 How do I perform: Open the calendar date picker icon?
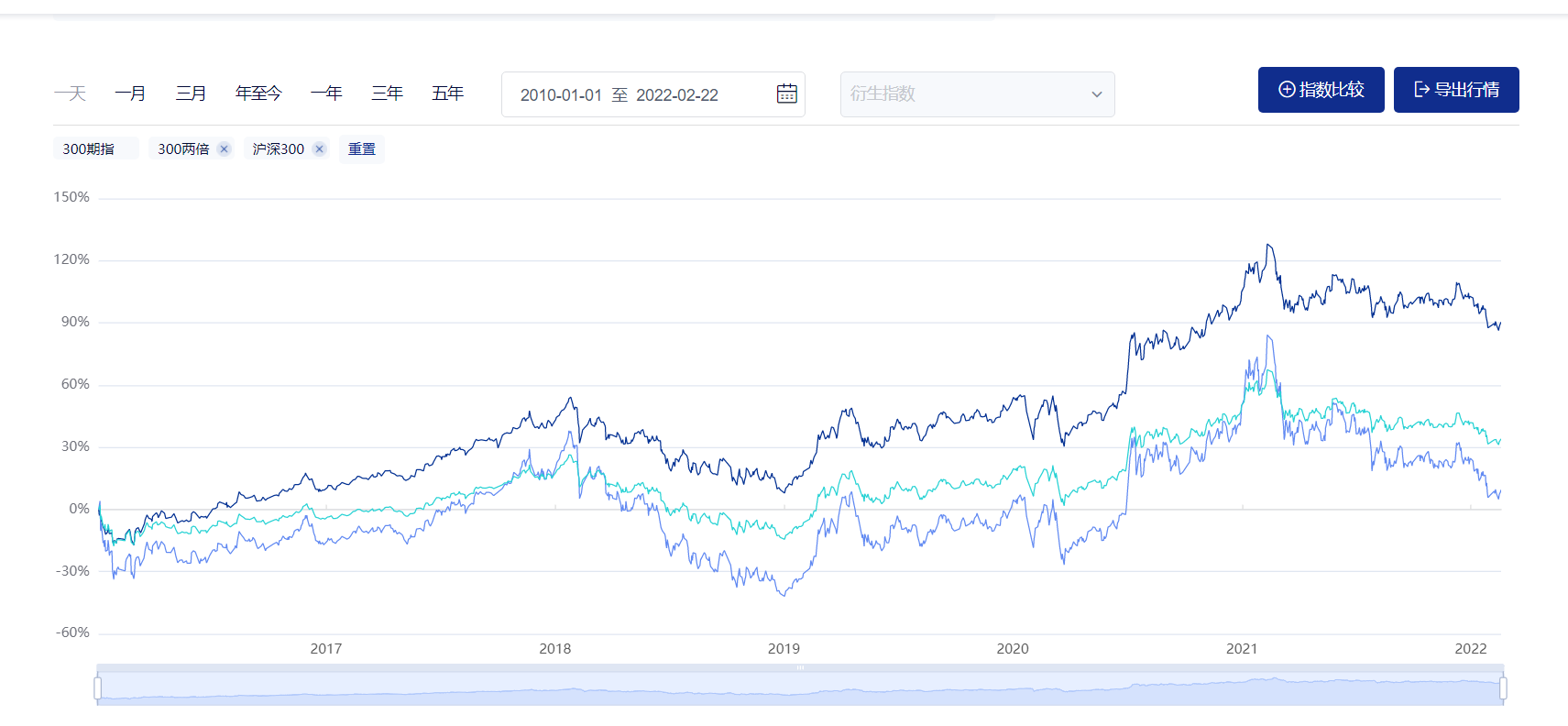(x=786, y=93)
